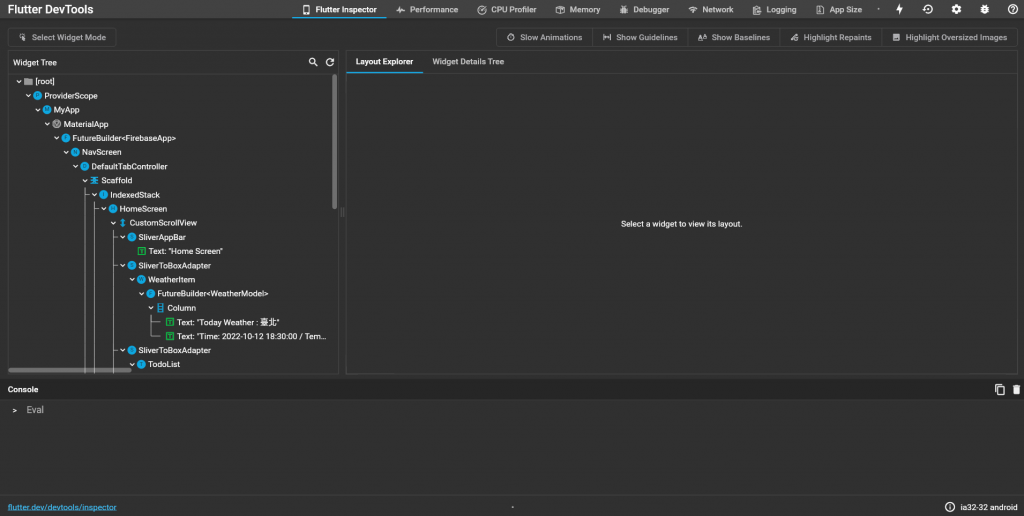Viewport: 1024px width, 516px height.
Task: Collapse the IndexedStack node
Action: [x=95, y=195]
